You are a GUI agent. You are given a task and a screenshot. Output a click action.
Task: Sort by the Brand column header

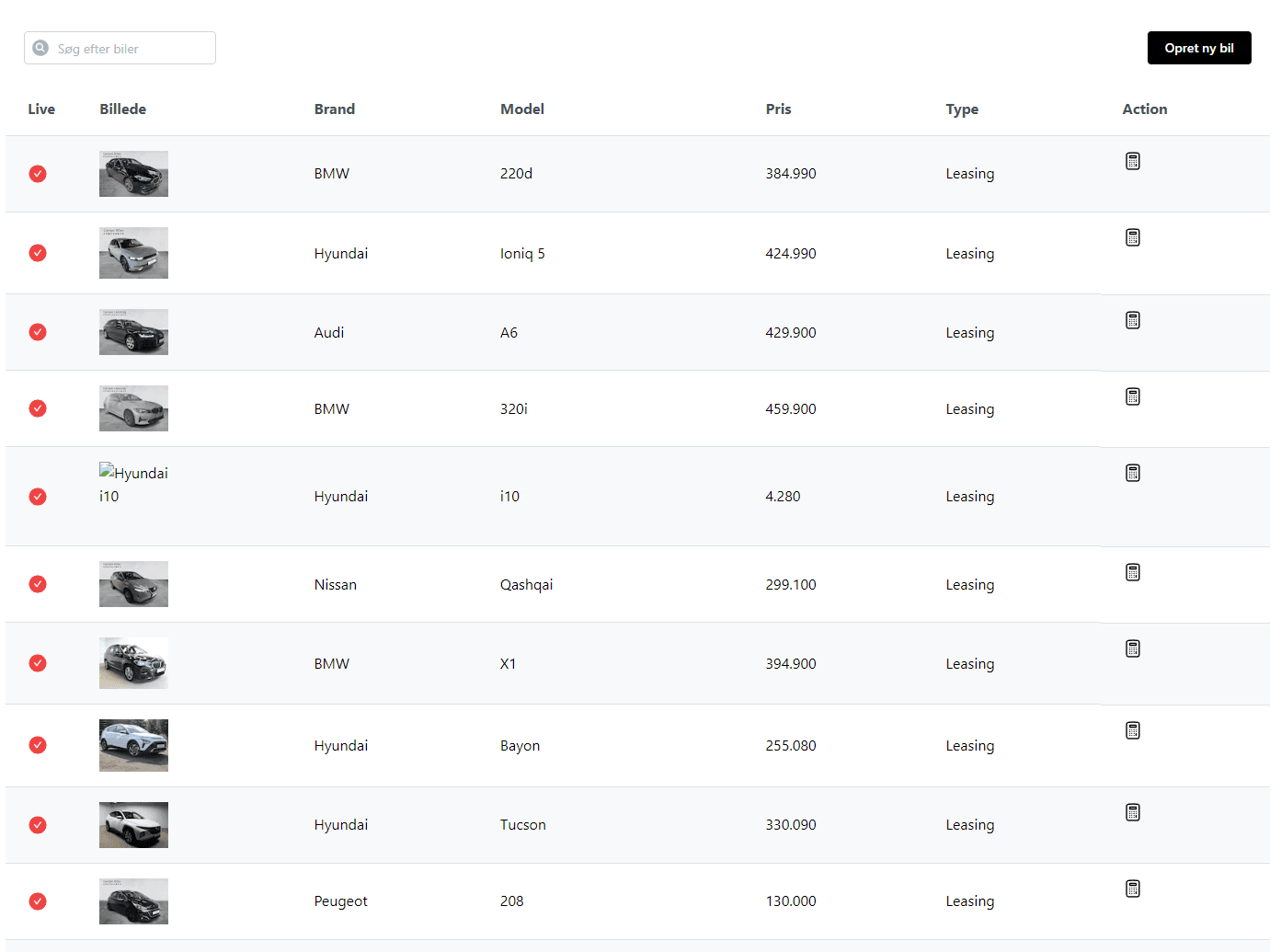point(335,109)
